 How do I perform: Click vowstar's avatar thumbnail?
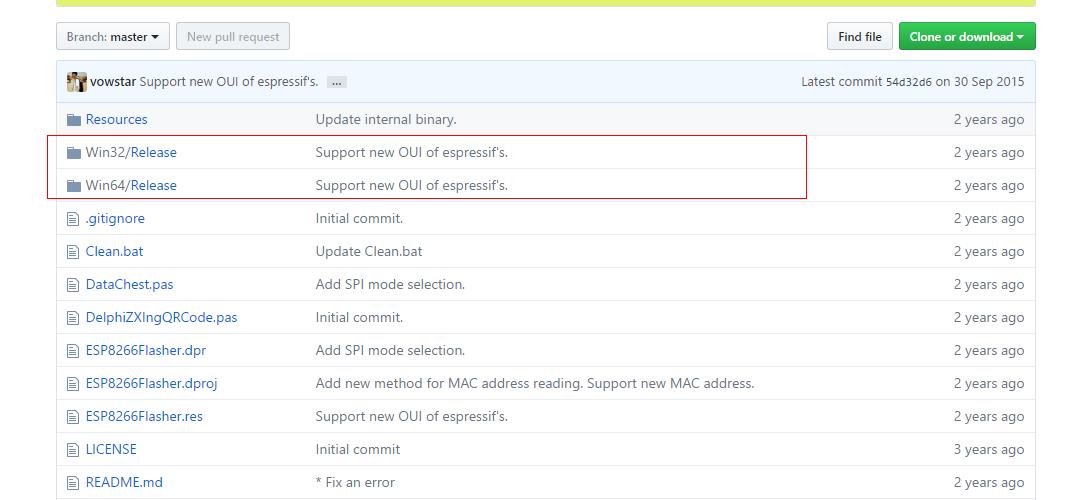[77, 82]
